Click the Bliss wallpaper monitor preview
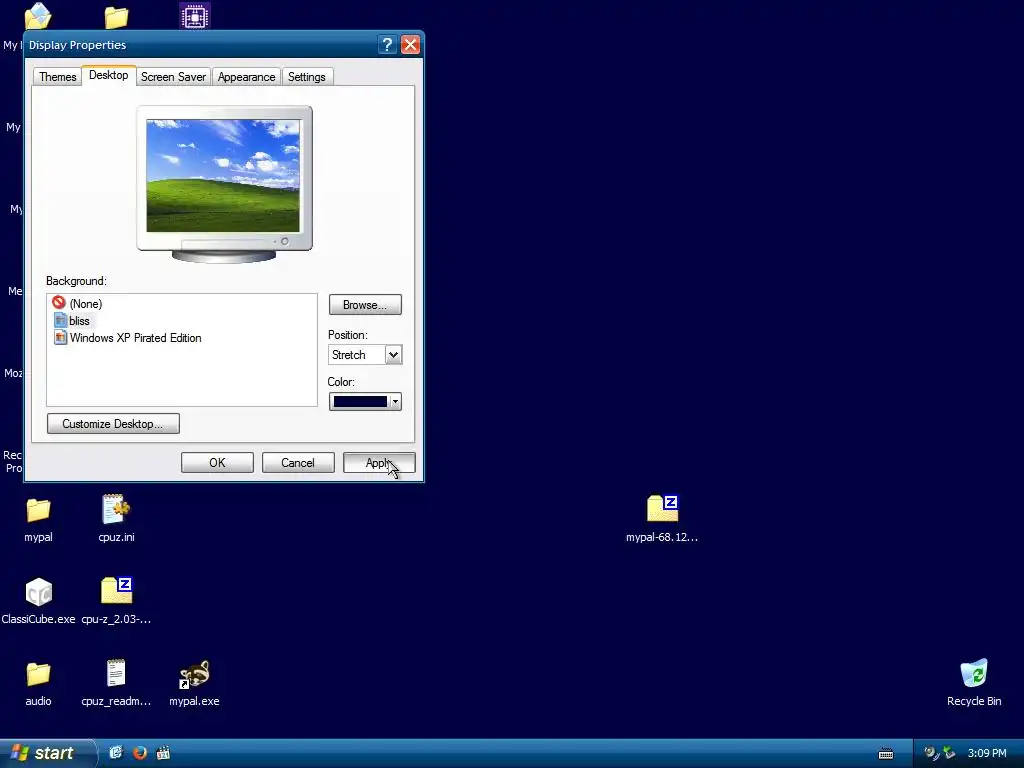The image size is (1024, 768). (223, 176)
